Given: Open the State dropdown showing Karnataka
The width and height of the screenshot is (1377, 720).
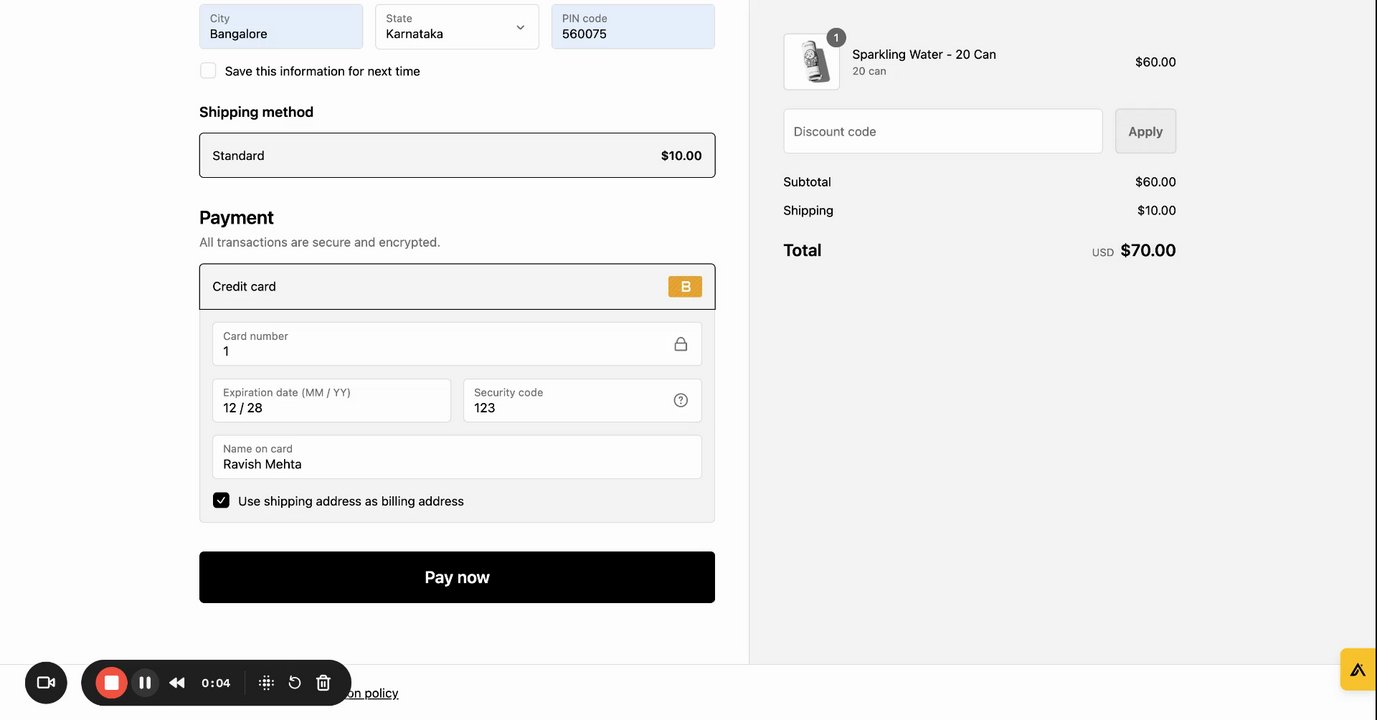Looking at the screenshot, I should (x=457, y=27).
